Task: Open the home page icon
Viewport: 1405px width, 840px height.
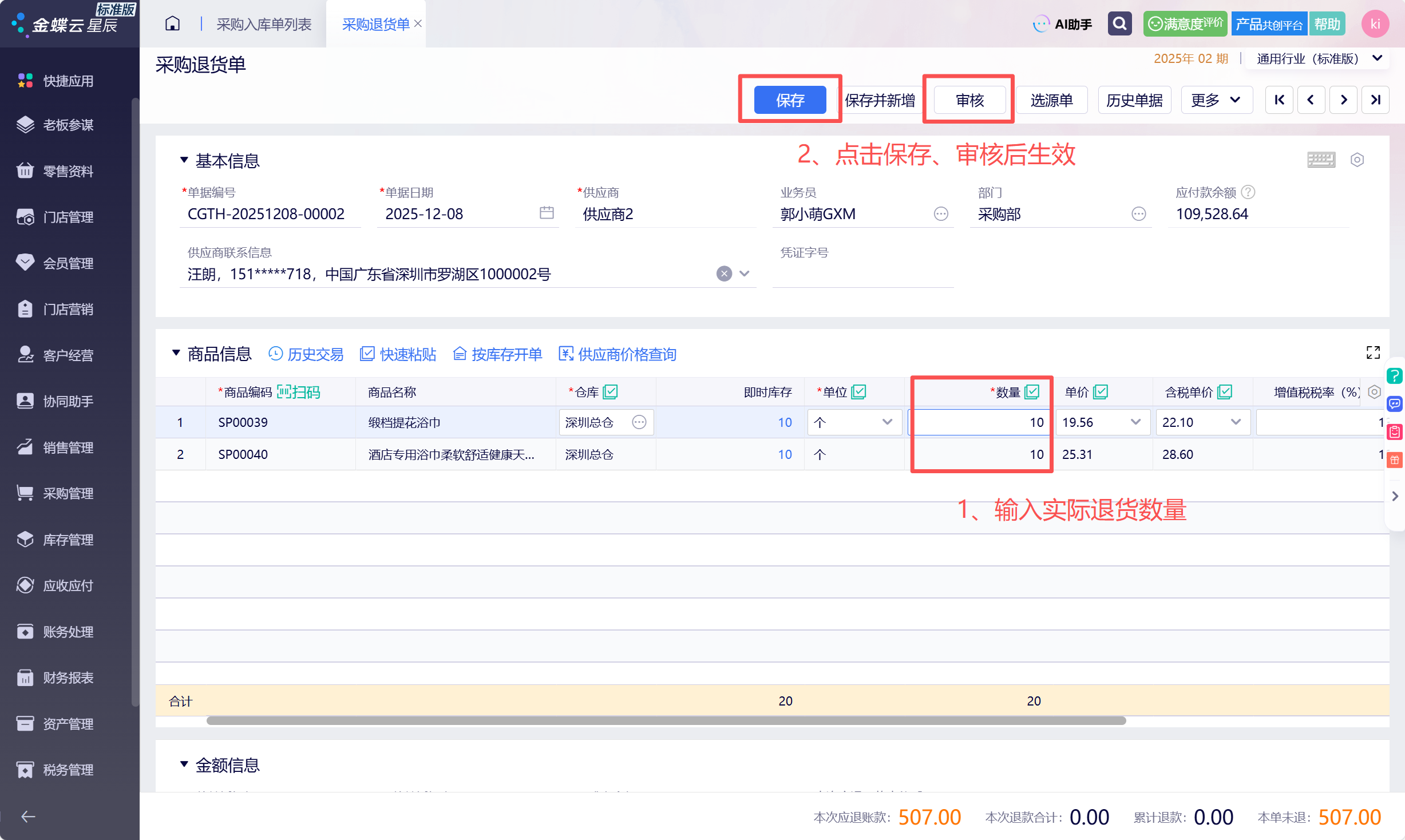Action: (172, 24)
